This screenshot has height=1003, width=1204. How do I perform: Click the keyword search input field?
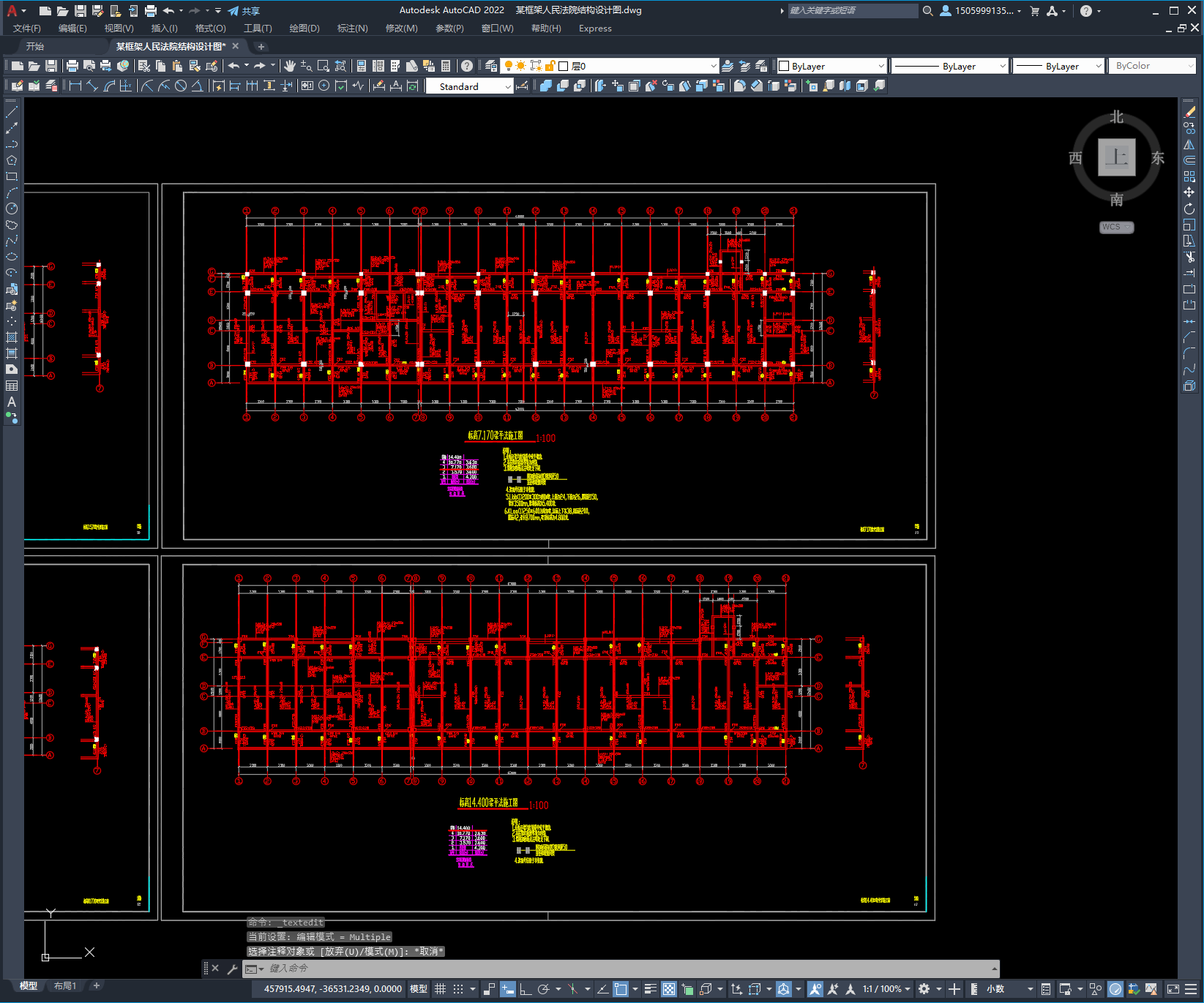click(853, 11)
